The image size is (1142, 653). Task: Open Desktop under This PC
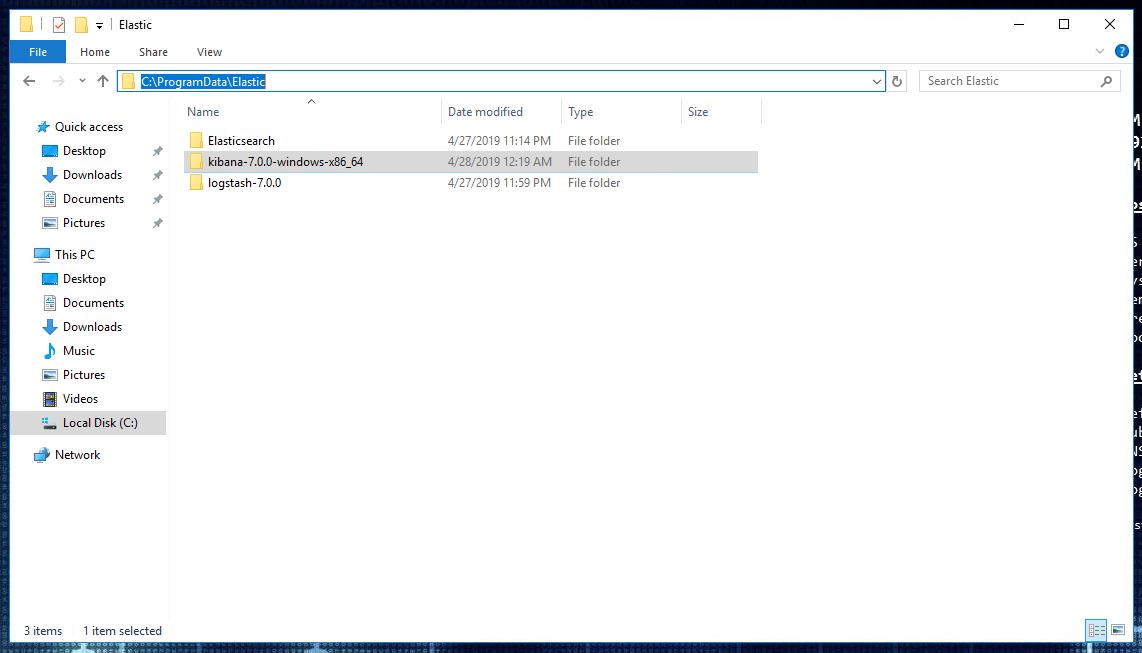(x=84, y=279)
